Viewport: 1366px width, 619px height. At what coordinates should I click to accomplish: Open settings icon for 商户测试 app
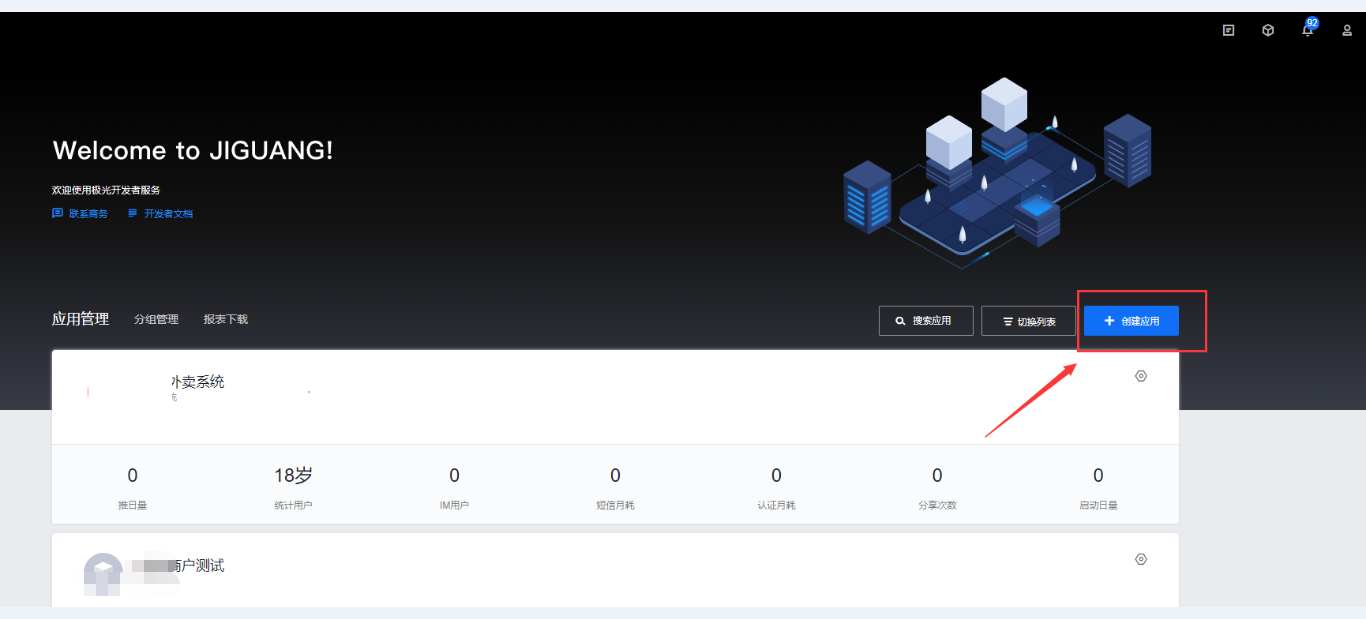point(1141,559)
